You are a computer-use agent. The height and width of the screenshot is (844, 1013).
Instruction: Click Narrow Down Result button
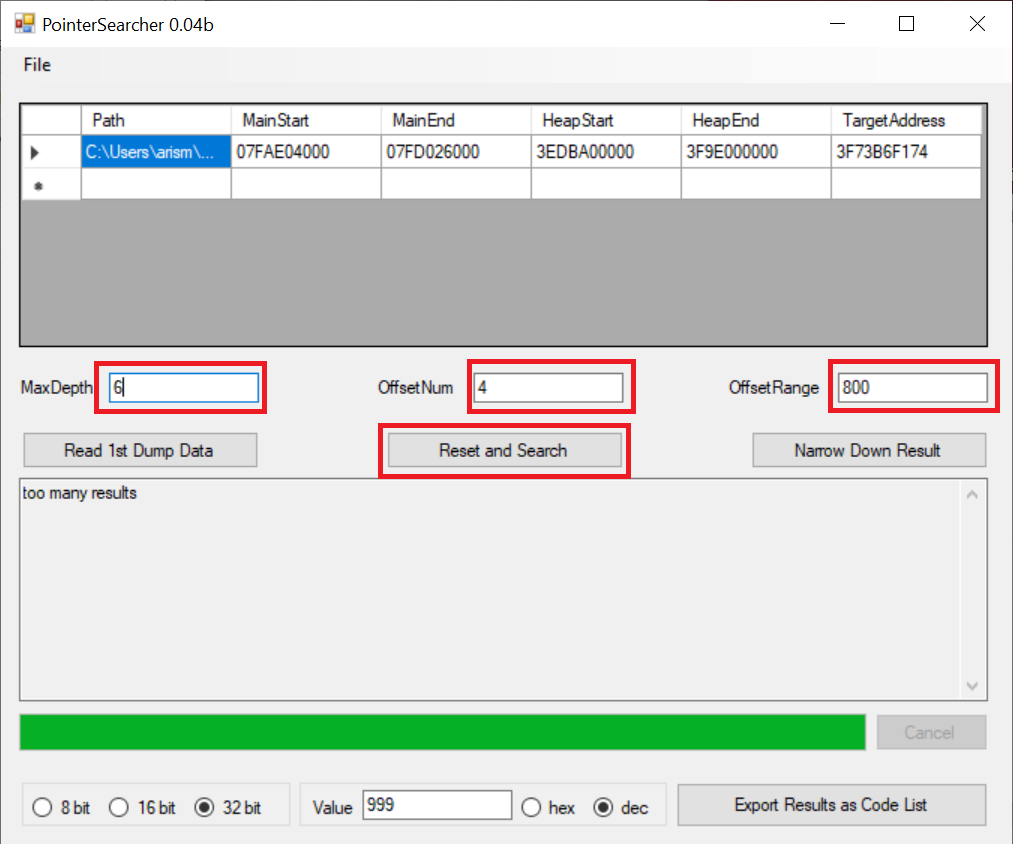point(869,450)
